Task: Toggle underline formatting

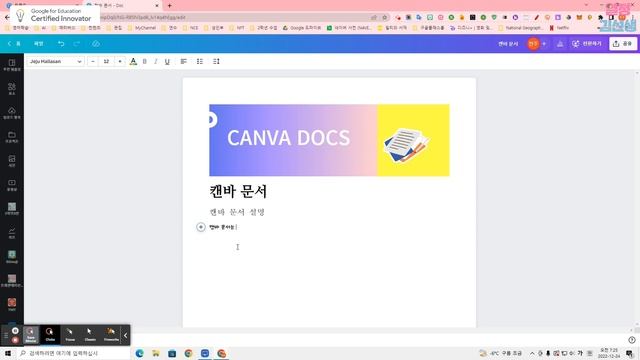Action: pyautogui.click(x=167, y=61)
